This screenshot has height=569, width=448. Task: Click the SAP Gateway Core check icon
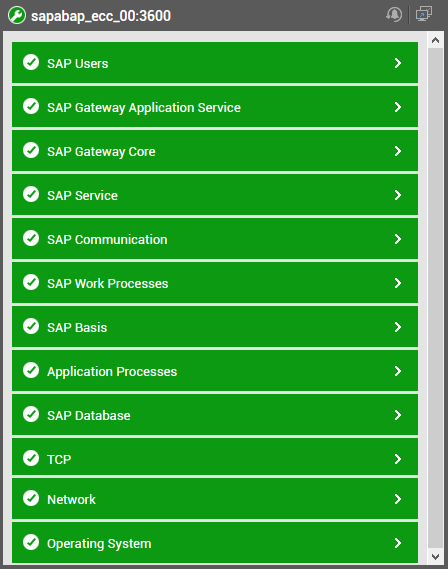[31, 150]
